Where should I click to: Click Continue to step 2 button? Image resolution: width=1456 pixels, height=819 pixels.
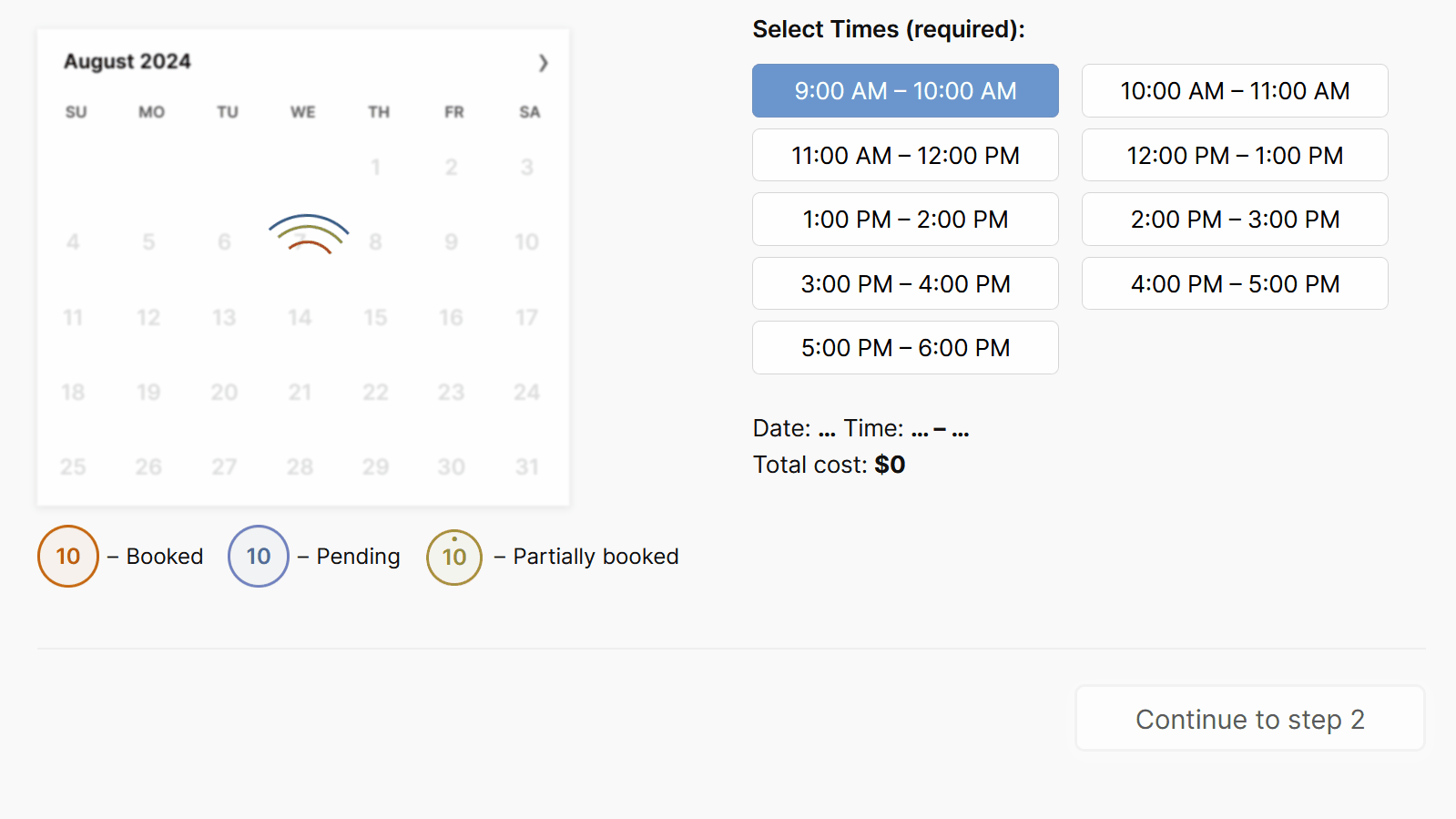(x=1249, y=719)
